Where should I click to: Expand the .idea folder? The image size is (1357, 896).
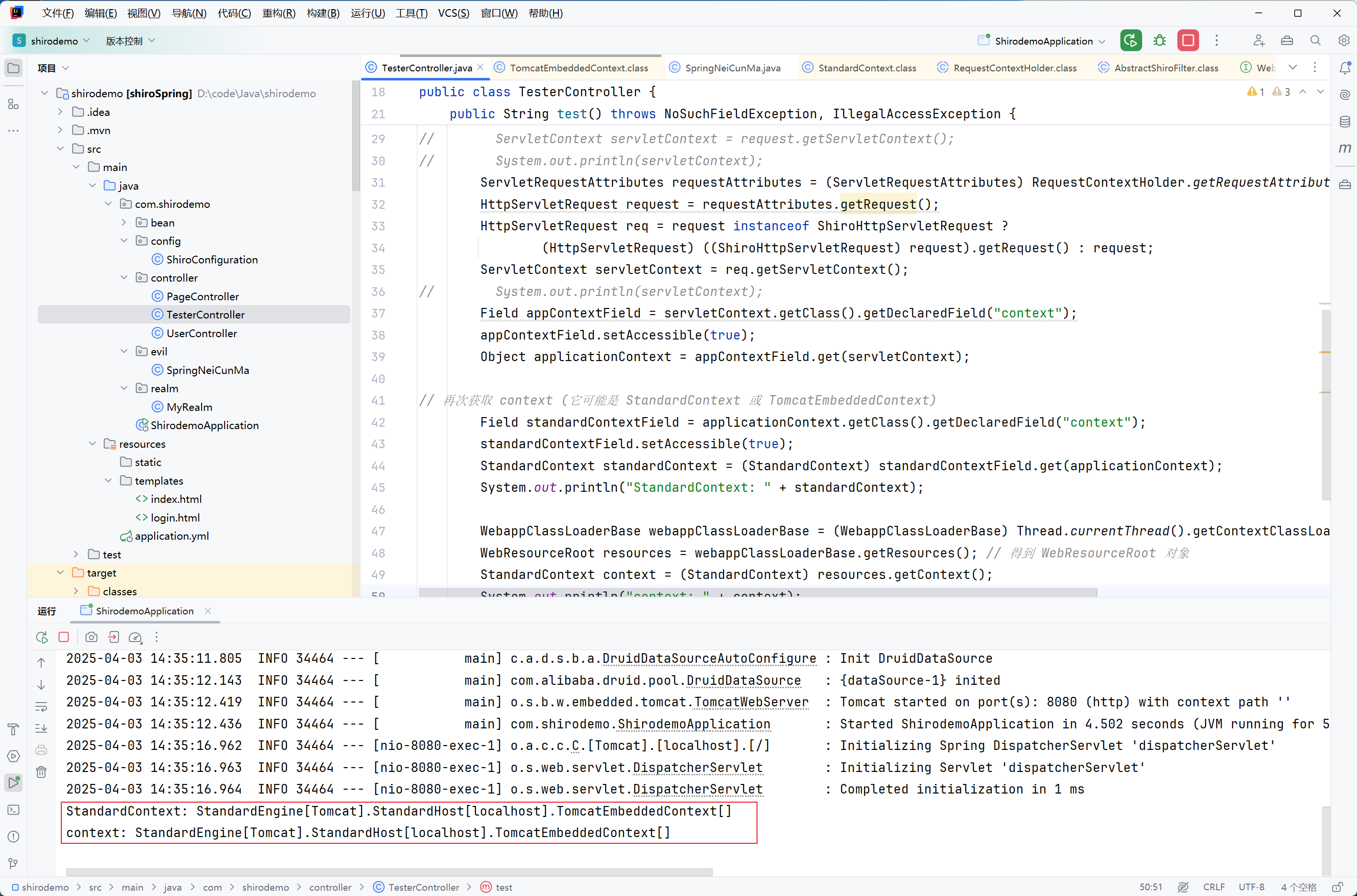click(x=60, y=112)
